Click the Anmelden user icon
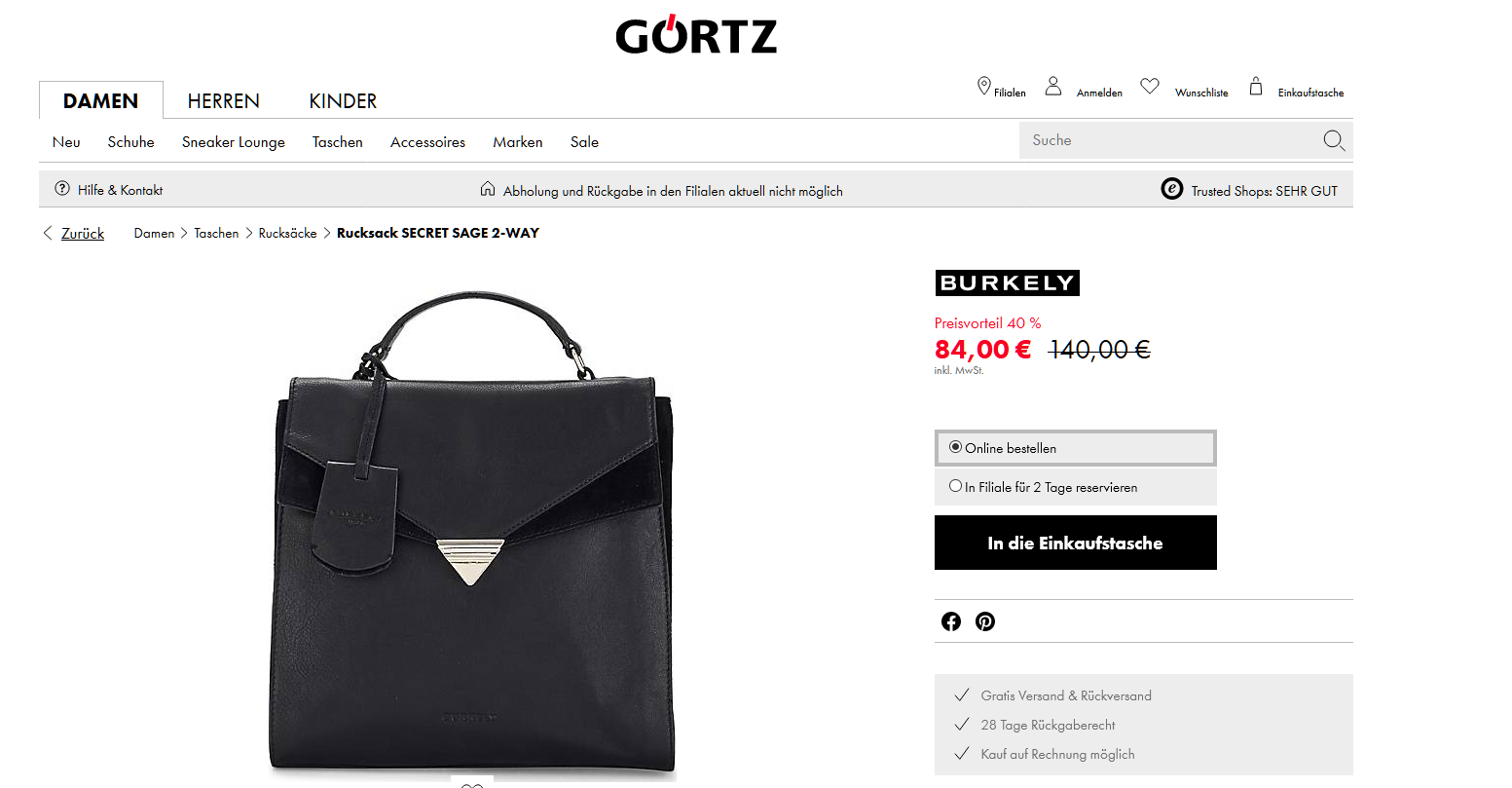 1052,86
